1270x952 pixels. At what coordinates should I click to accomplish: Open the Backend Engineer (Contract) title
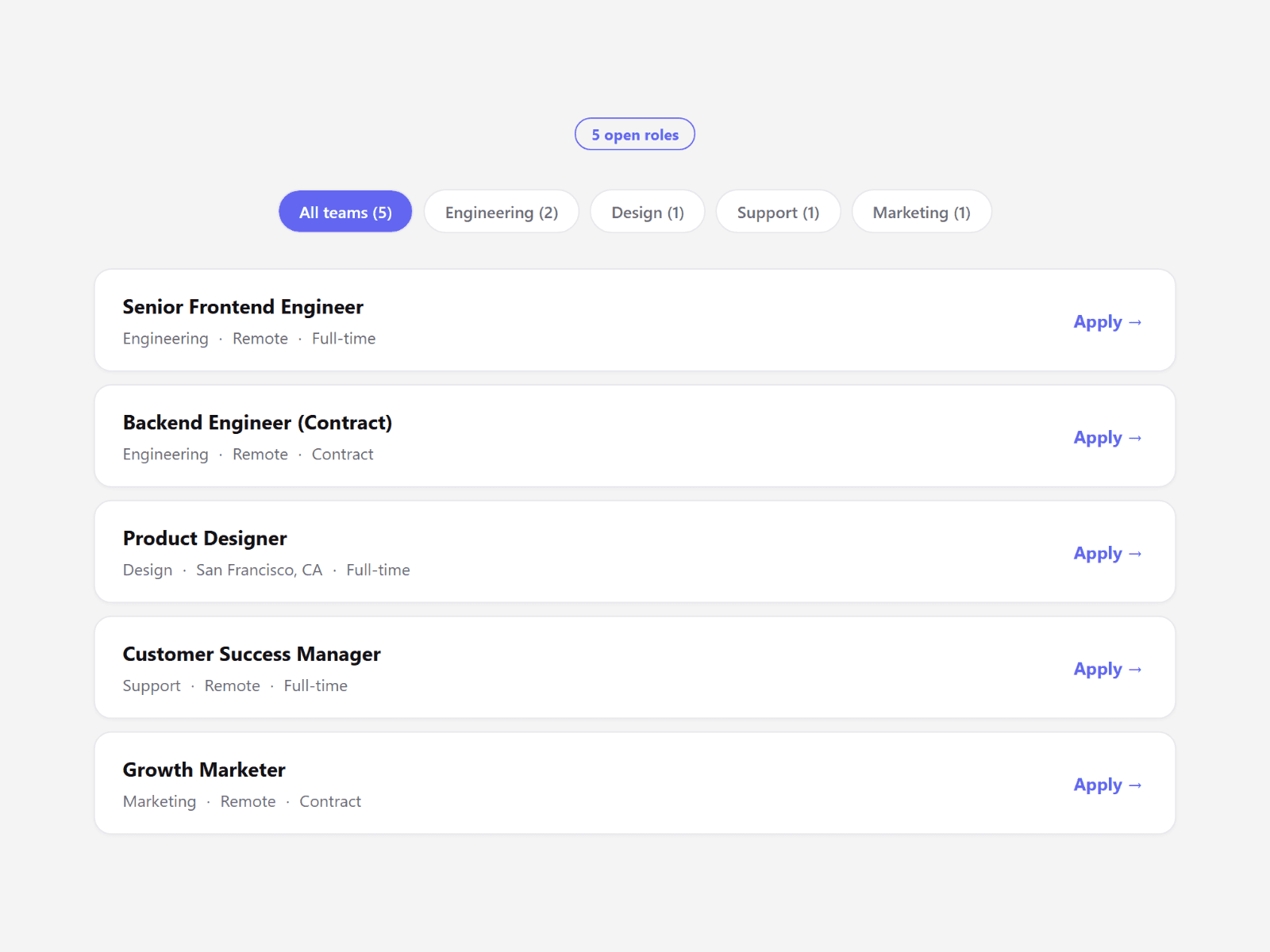click(x=257, y=423)
